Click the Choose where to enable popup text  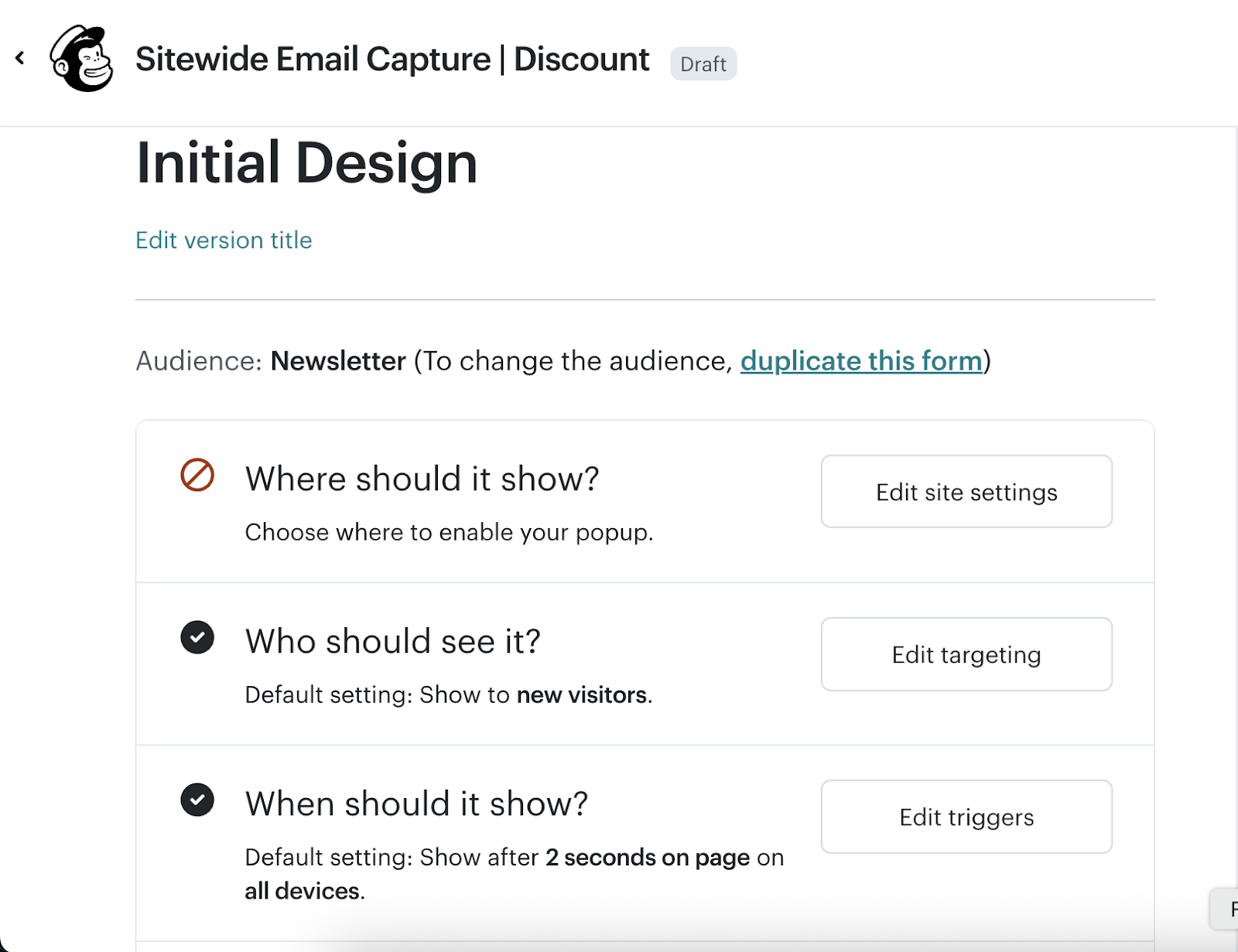tap(449, 533)
